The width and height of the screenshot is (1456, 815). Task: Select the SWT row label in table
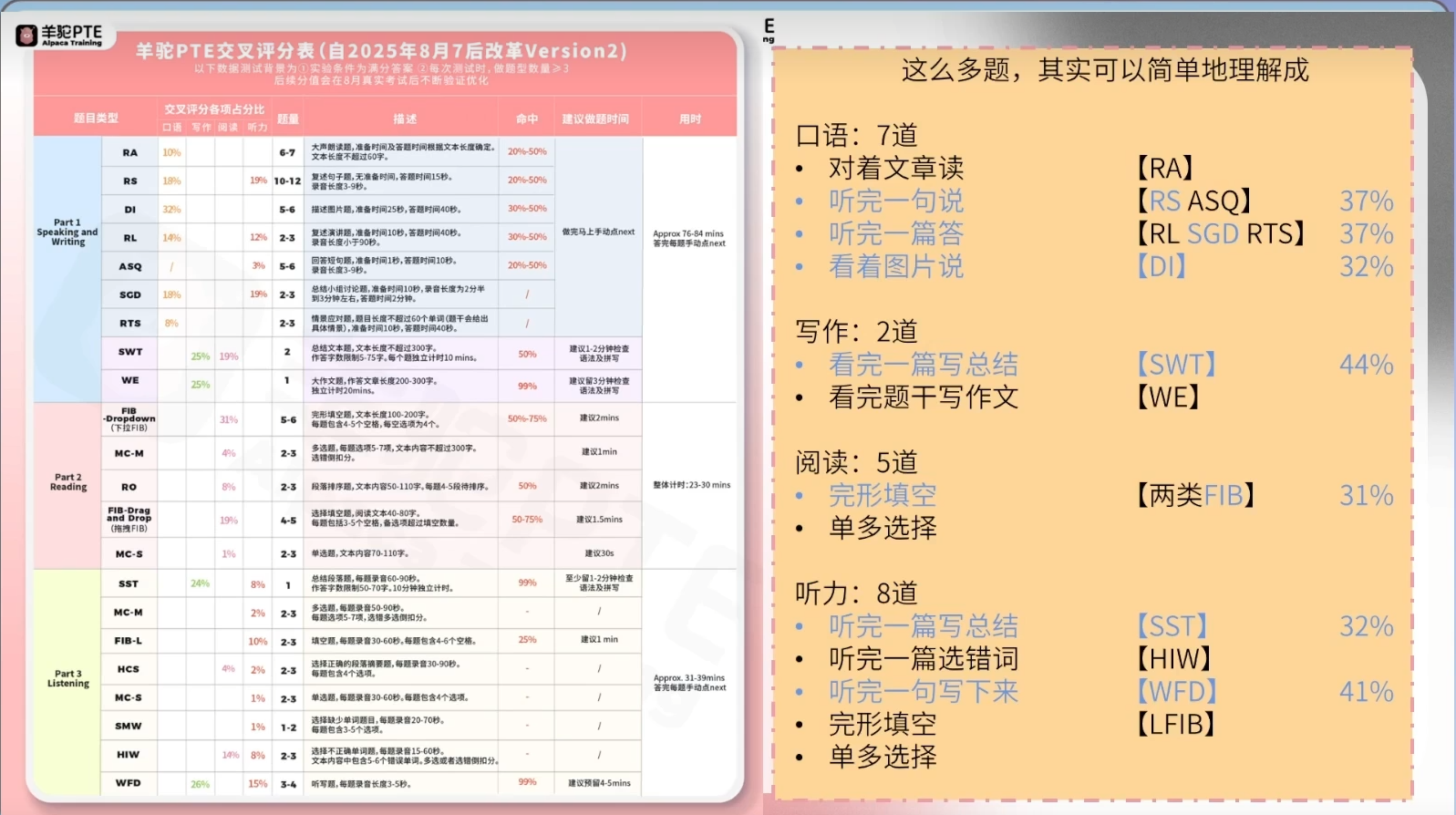[x=130, y=352]
